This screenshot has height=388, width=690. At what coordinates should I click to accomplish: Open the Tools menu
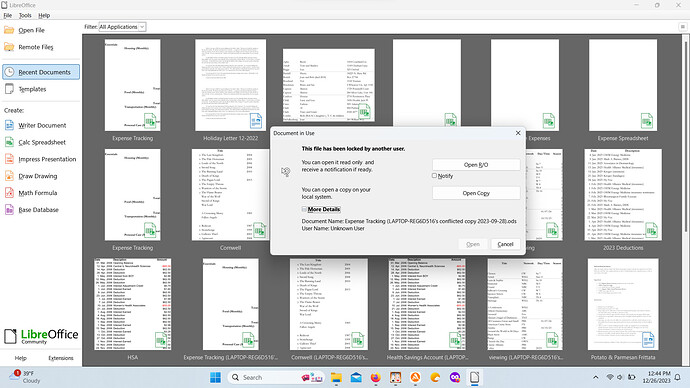25,15
